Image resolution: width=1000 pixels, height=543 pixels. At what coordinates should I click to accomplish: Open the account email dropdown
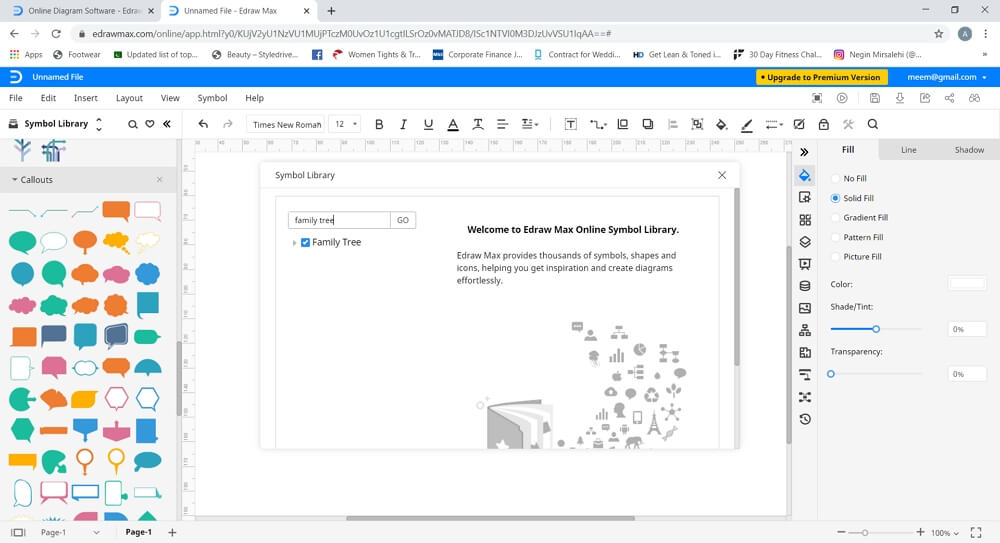tap(947, 77)
